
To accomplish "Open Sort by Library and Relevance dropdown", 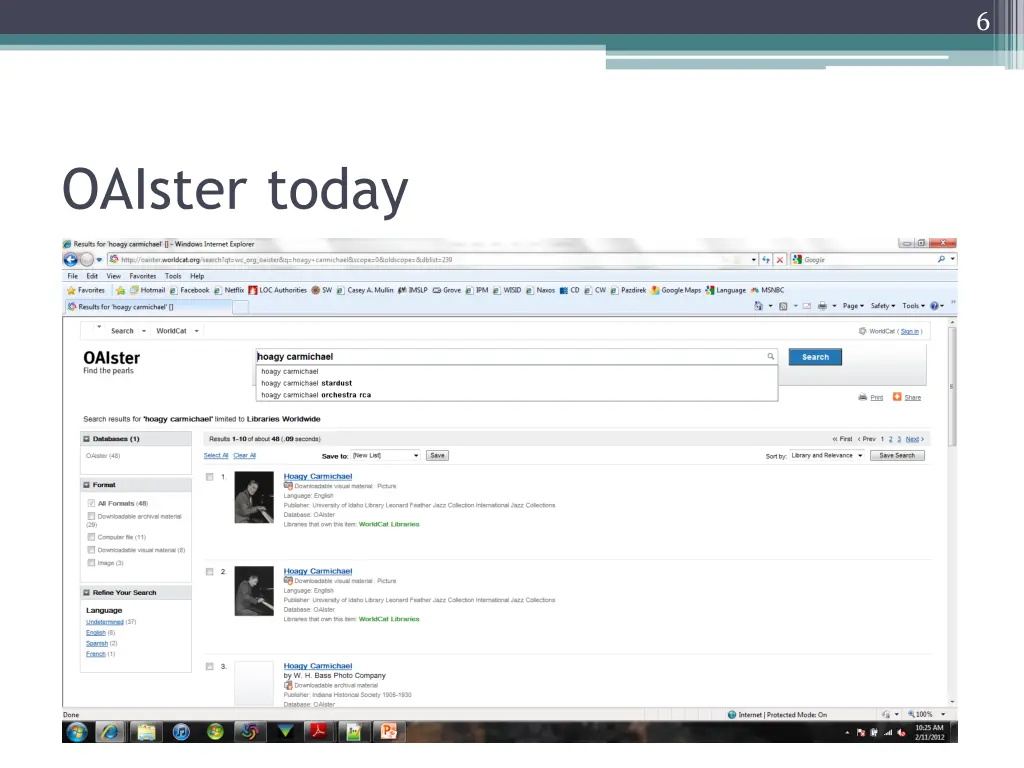I will click(x=827, y=455).
